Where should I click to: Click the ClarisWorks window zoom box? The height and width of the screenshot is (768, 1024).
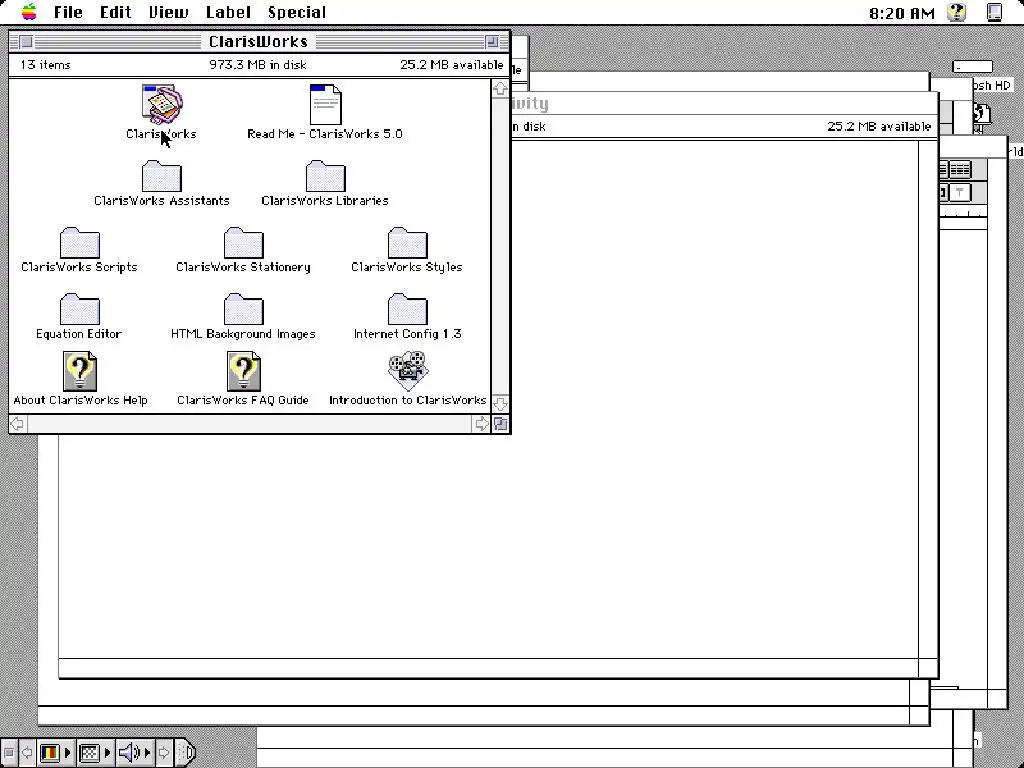click(x=492, y=42)
